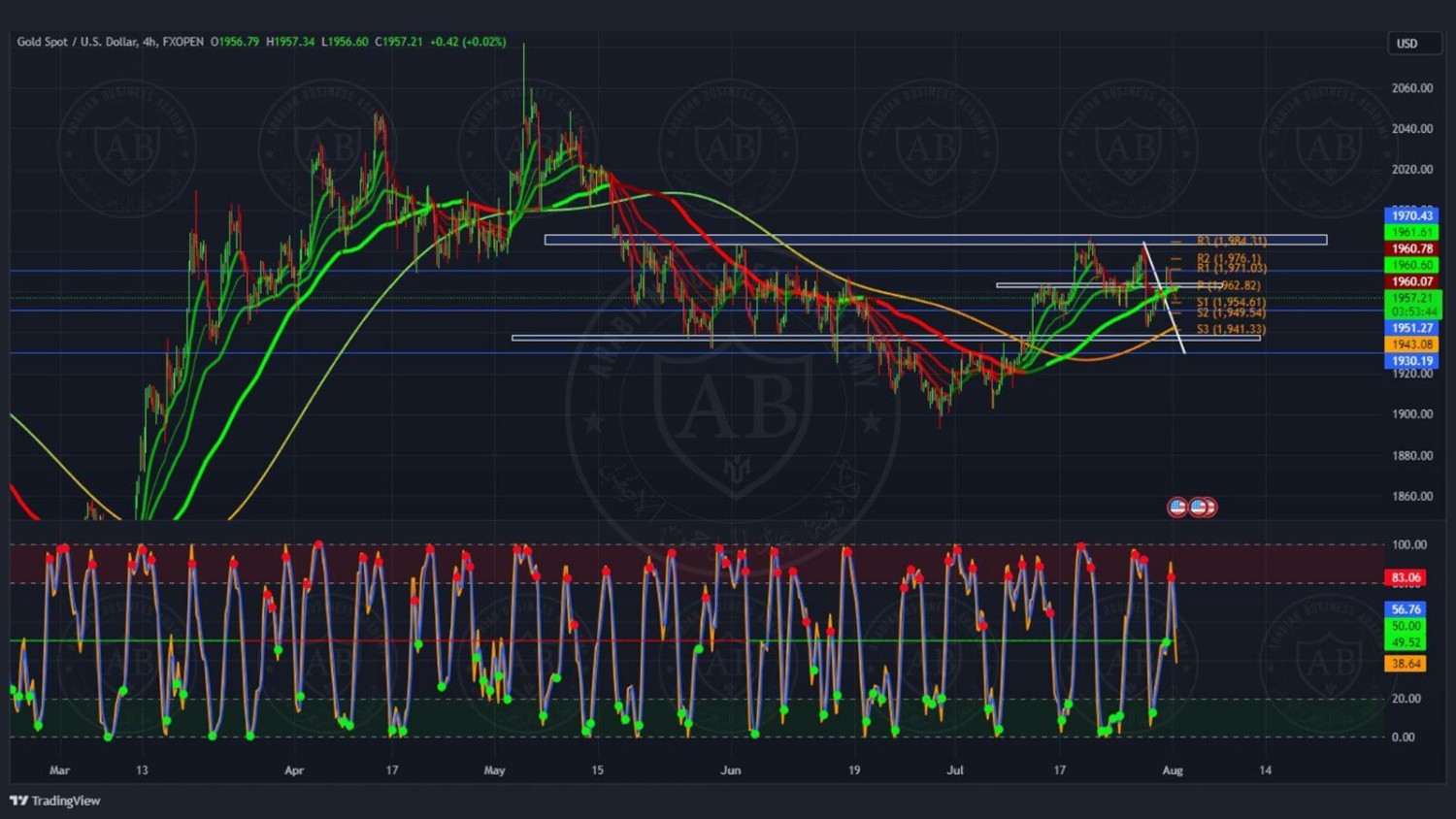Click the Aug label on the time axis
Image resolution: width=1456 pixels, height=819 pixels.
click(1173, 770)
